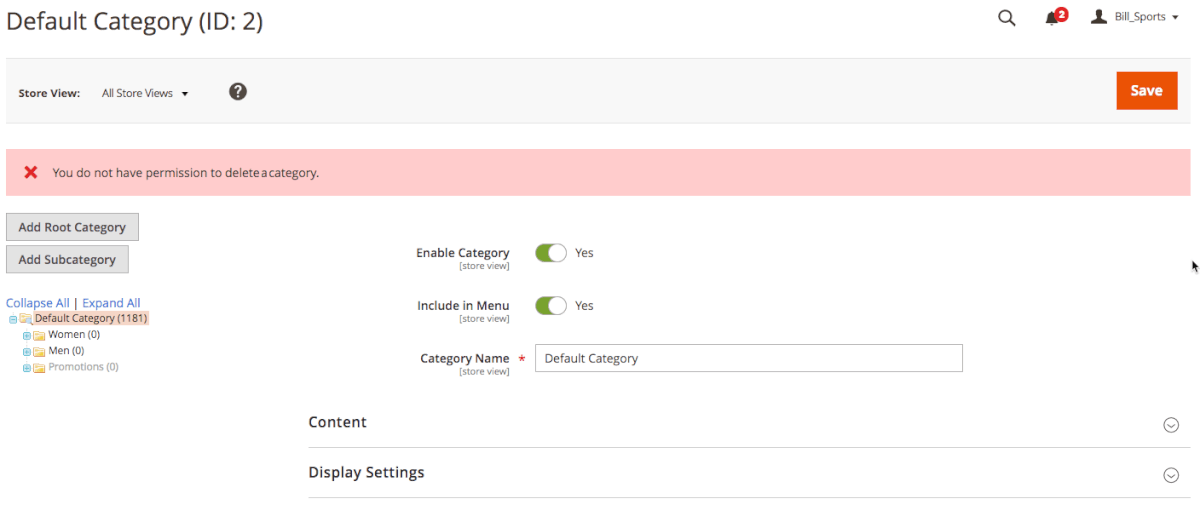
Task: Click the Men category folder icon
Action: pyautogui.click(x=40, y=351)
